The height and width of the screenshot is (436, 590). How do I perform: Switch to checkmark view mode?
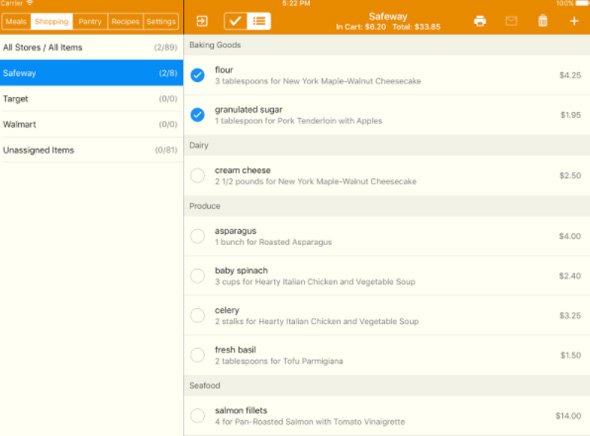point(235,21)
